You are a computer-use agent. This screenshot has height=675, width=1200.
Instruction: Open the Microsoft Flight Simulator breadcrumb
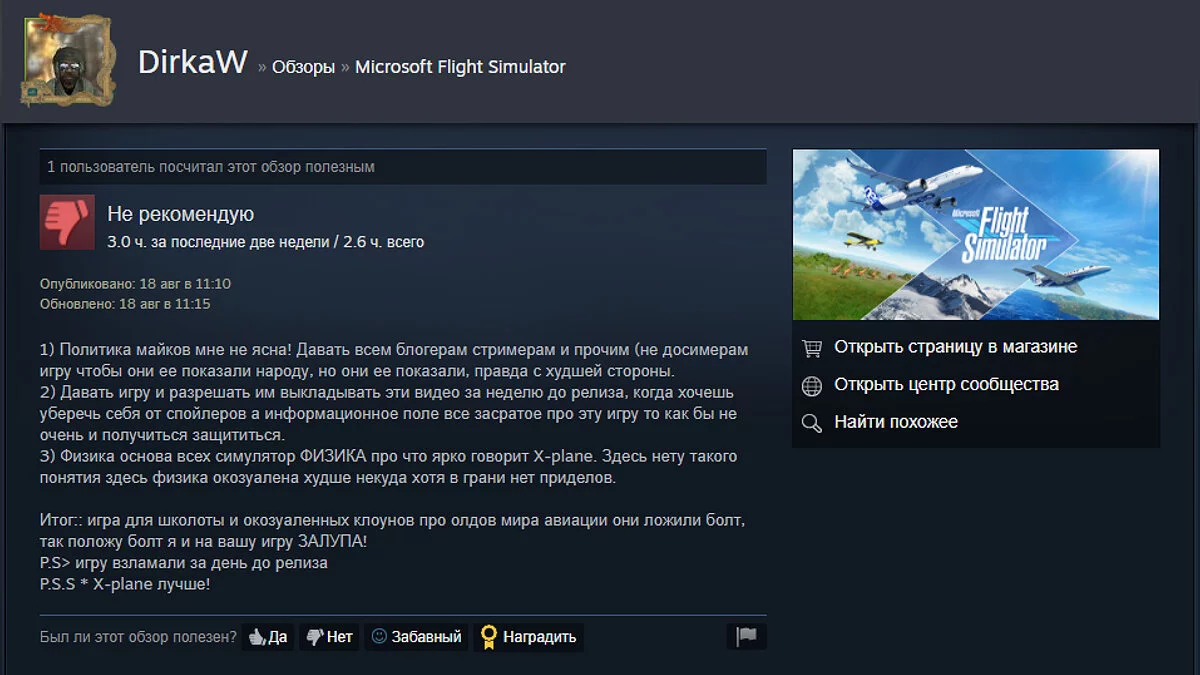pos(460,67)
